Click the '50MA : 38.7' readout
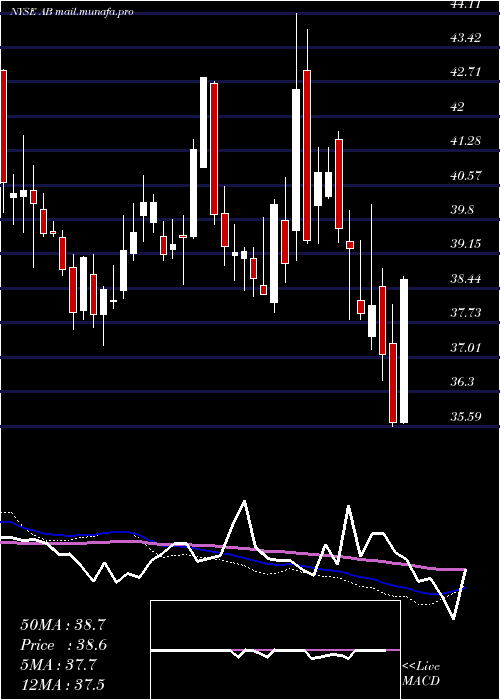 pos(63,625)
